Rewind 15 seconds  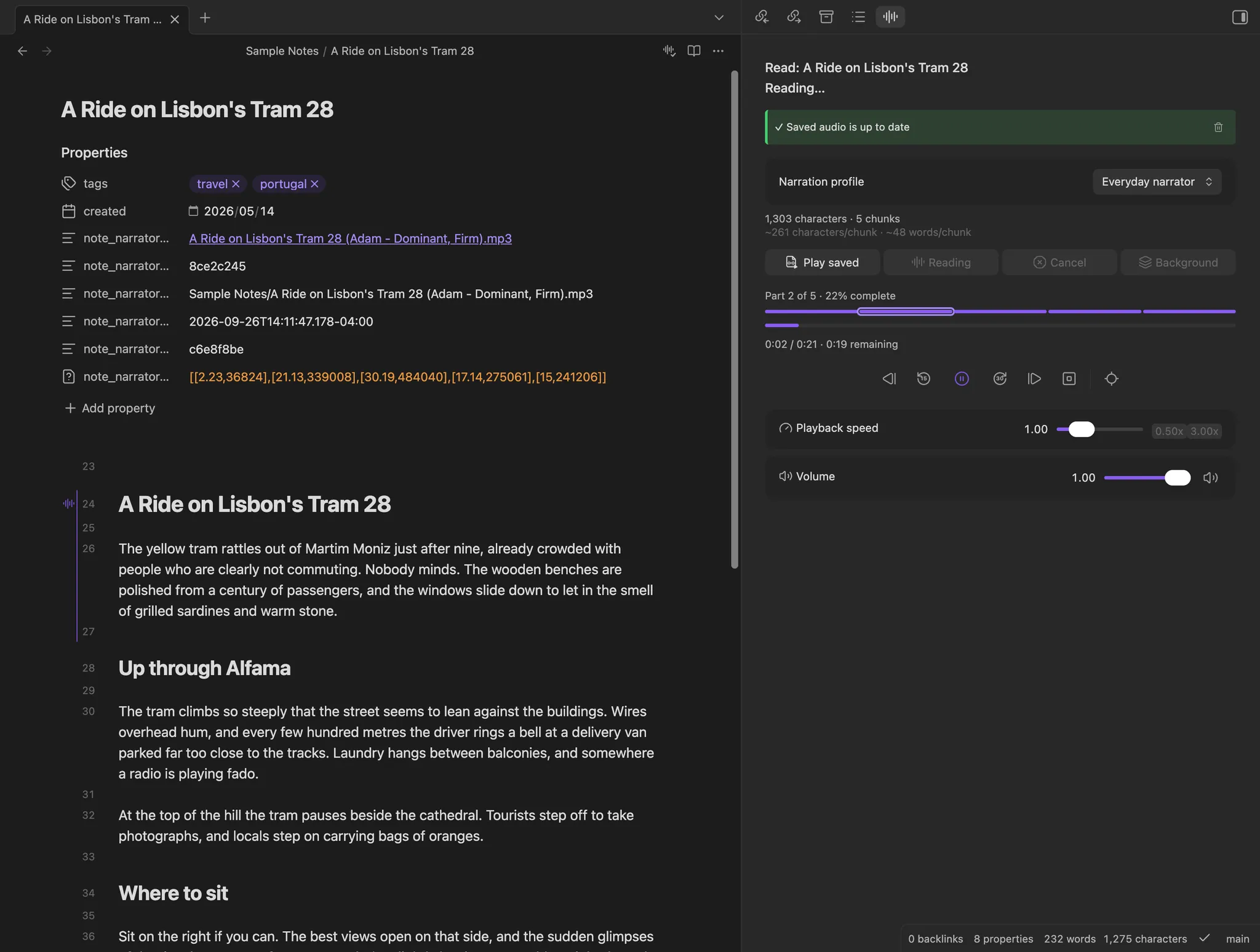point(923,379)
